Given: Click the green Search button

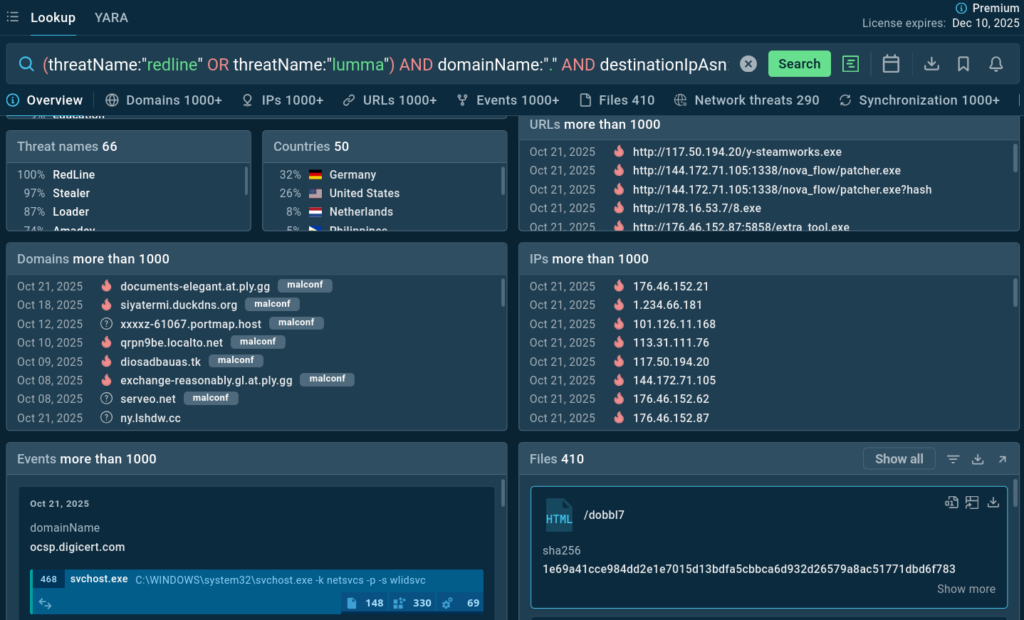Looking at the screenshot, I should coord(799,64).
